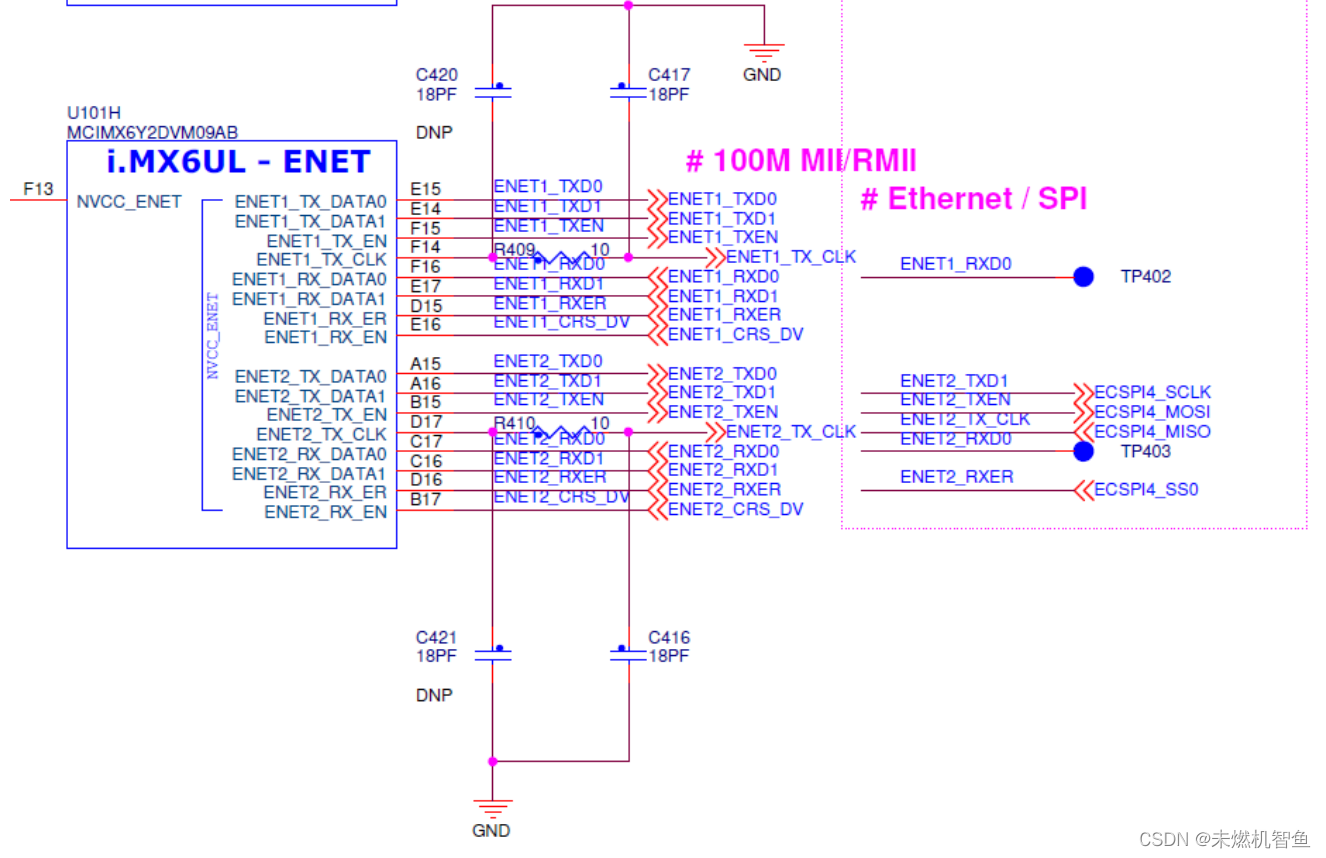
Task: Click the ECSPI4_SS0 off-page port
Action: tap(1135, 490)
